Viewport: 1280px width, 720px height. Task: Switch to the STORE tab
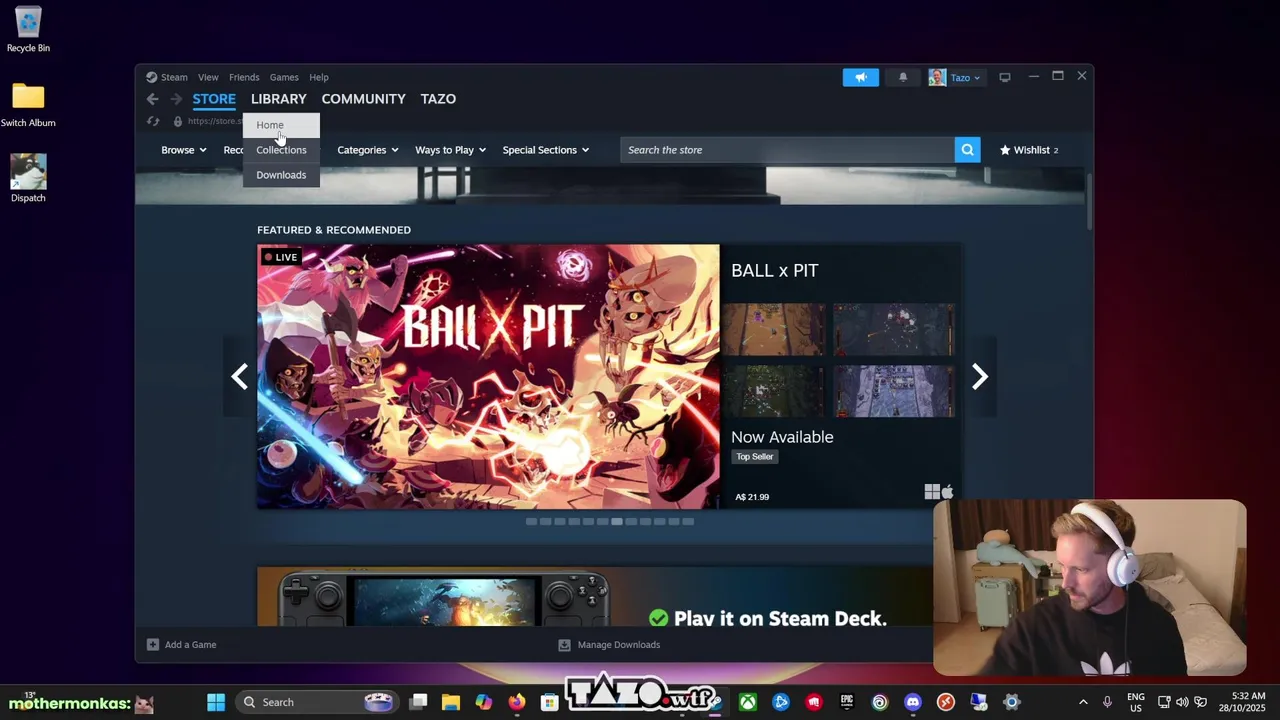click(214, 99)
